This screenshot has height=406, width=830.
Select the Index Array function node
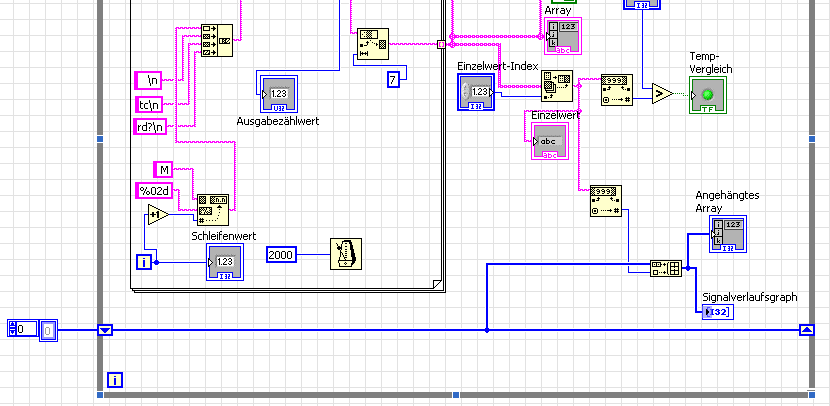pos(557,86)
